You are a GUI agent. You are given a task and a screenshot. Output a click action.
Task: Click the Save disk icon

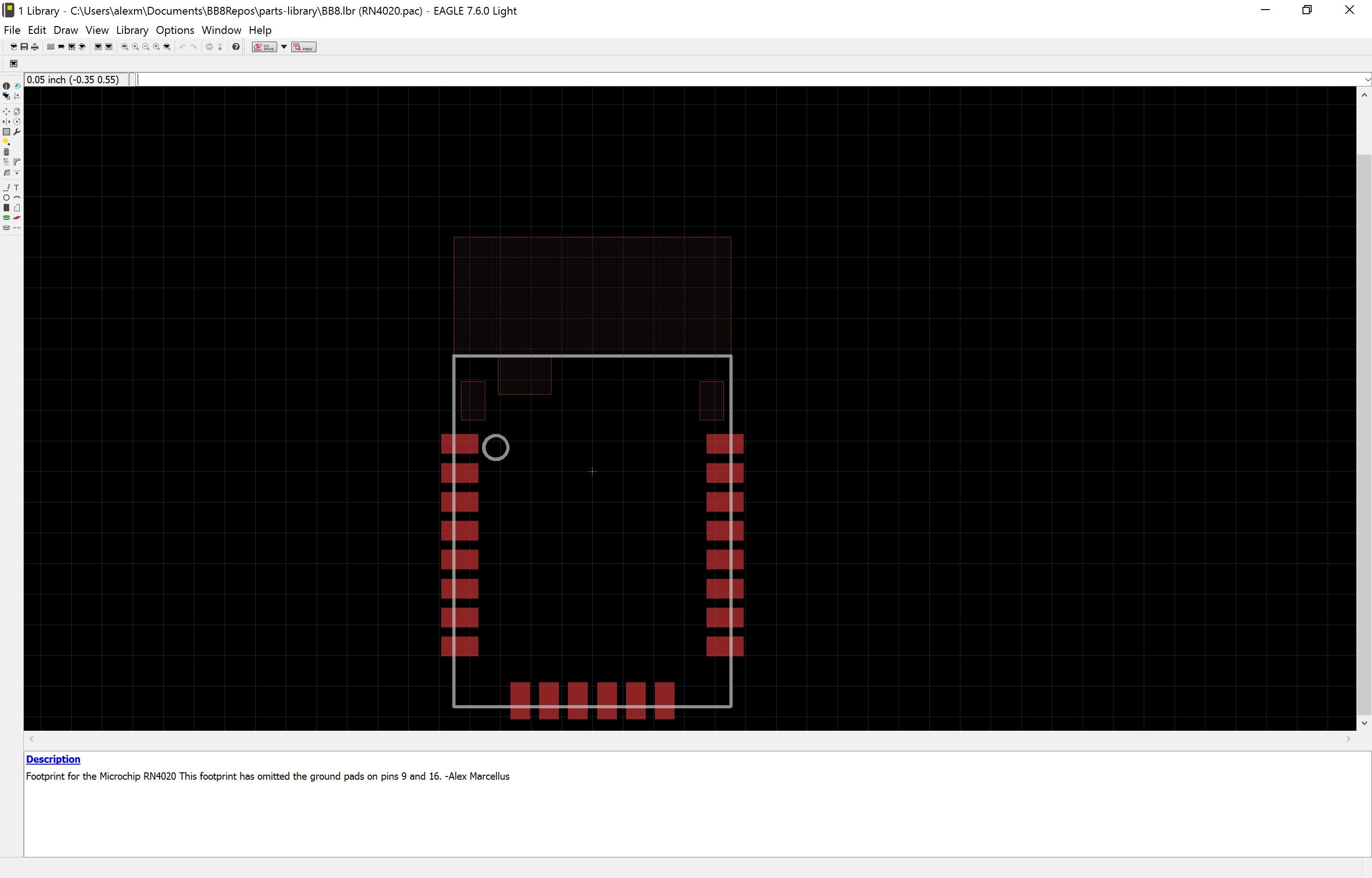(24, 47)
